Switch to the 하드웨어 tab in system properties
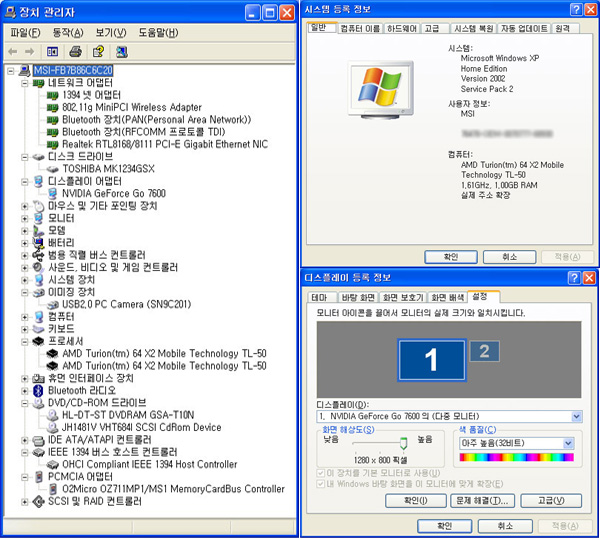This screenshot has width=600, height=540. (401, 29)
